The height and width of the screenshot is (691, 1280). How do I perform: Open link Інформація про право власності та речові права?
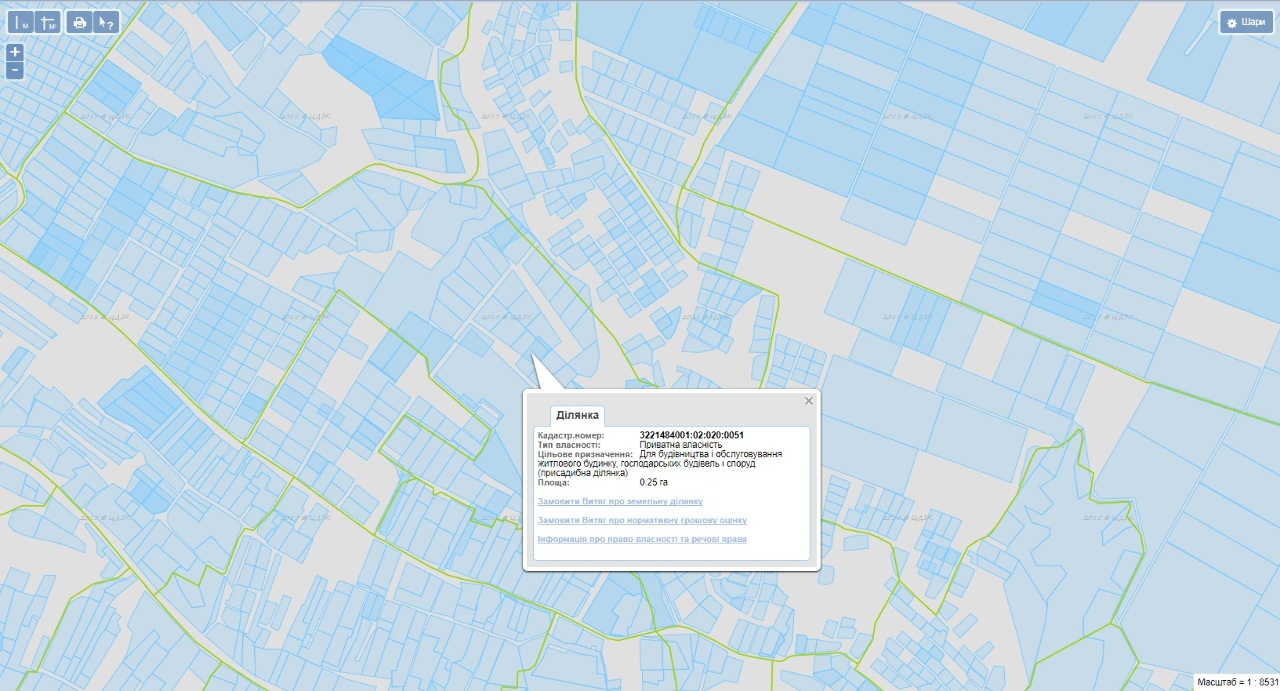[x=642, y=539]
